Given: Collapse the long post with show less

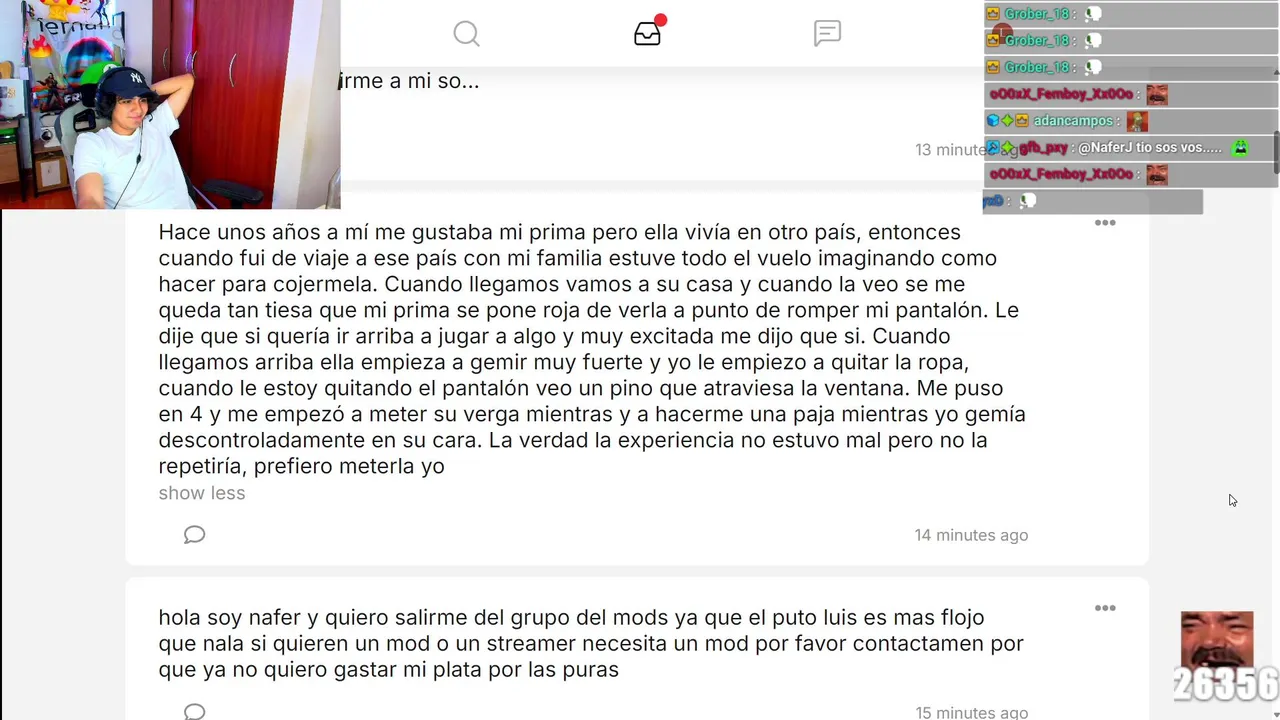Looking at the screenshot, I should [x=201, y=493].
